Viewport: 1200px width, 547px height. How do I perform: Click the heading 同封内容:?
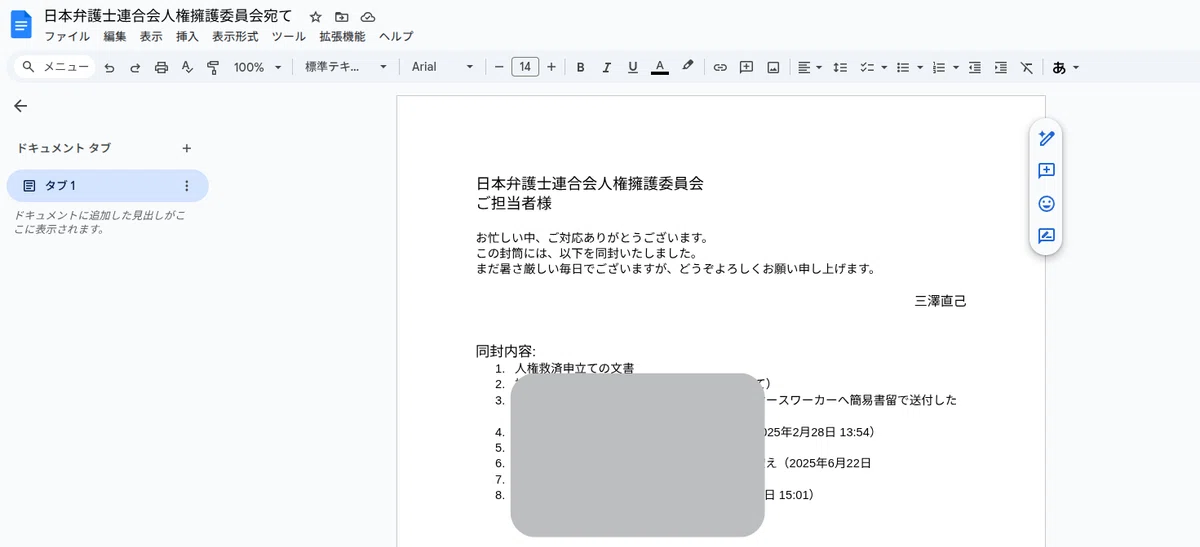point(506,351)
